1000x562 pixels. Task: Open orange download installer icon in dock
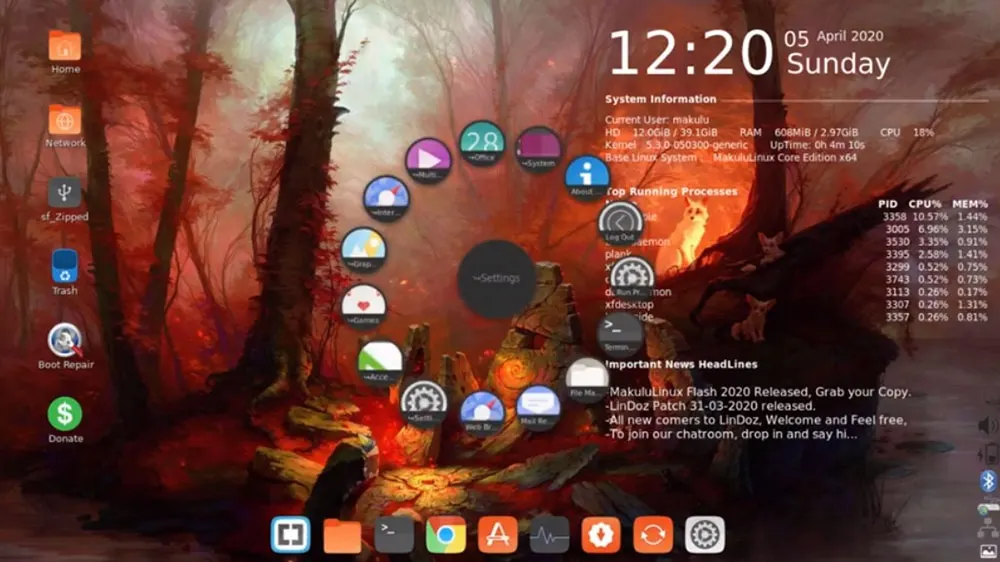(x=601, y=535)
